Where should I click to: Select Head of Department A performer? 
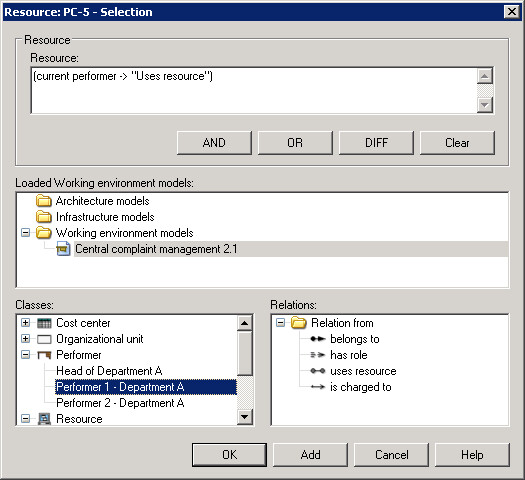[109, 371]
